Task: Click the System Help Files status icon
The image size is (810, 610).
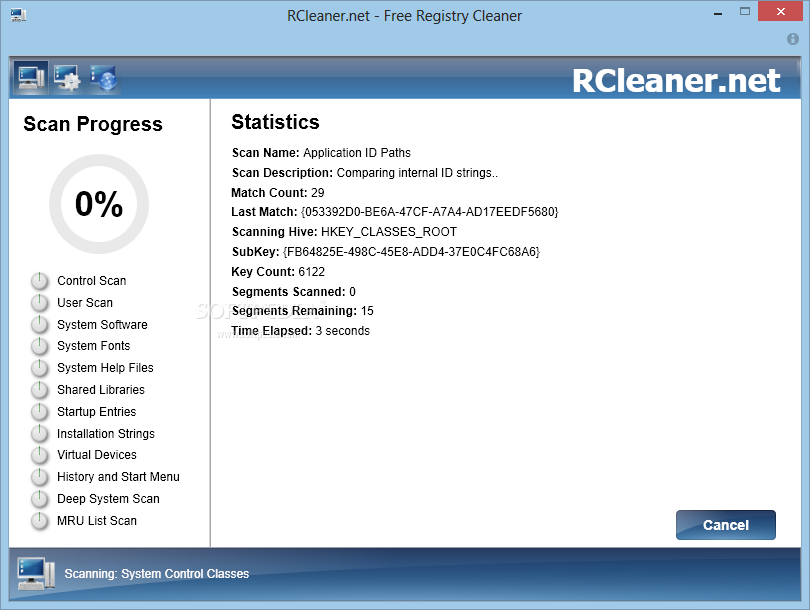Action: (40, 368)
